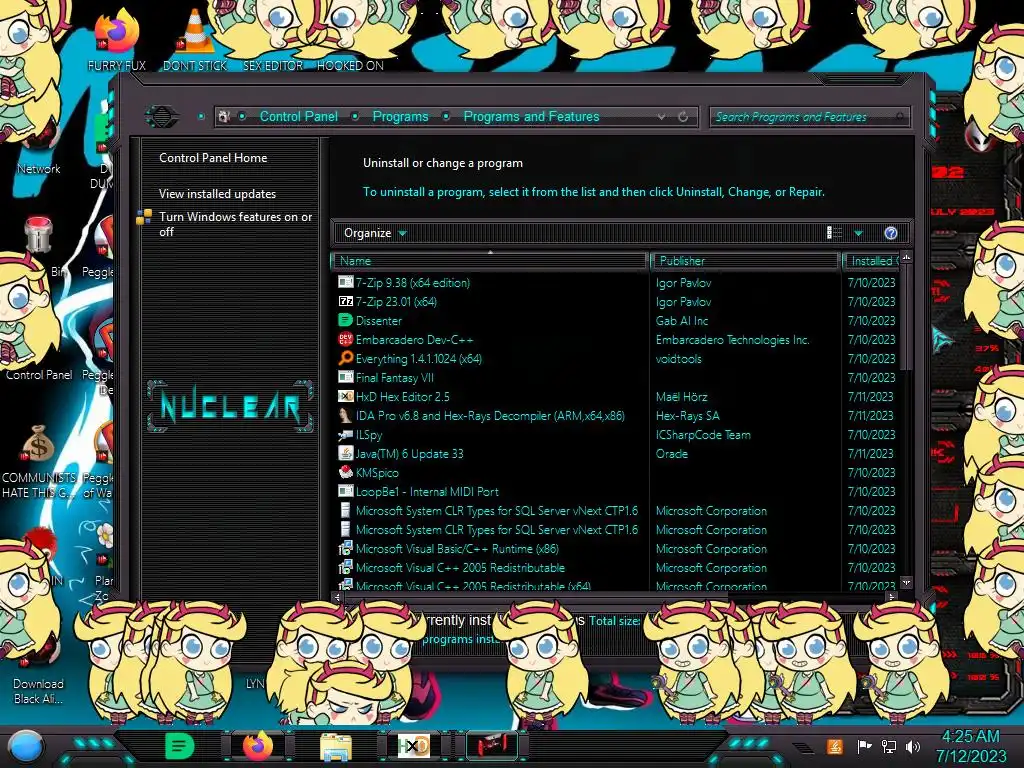Click the horizontal scroll left arrow
This screenshot has height=768, width=1024.
tap(337, 596)
